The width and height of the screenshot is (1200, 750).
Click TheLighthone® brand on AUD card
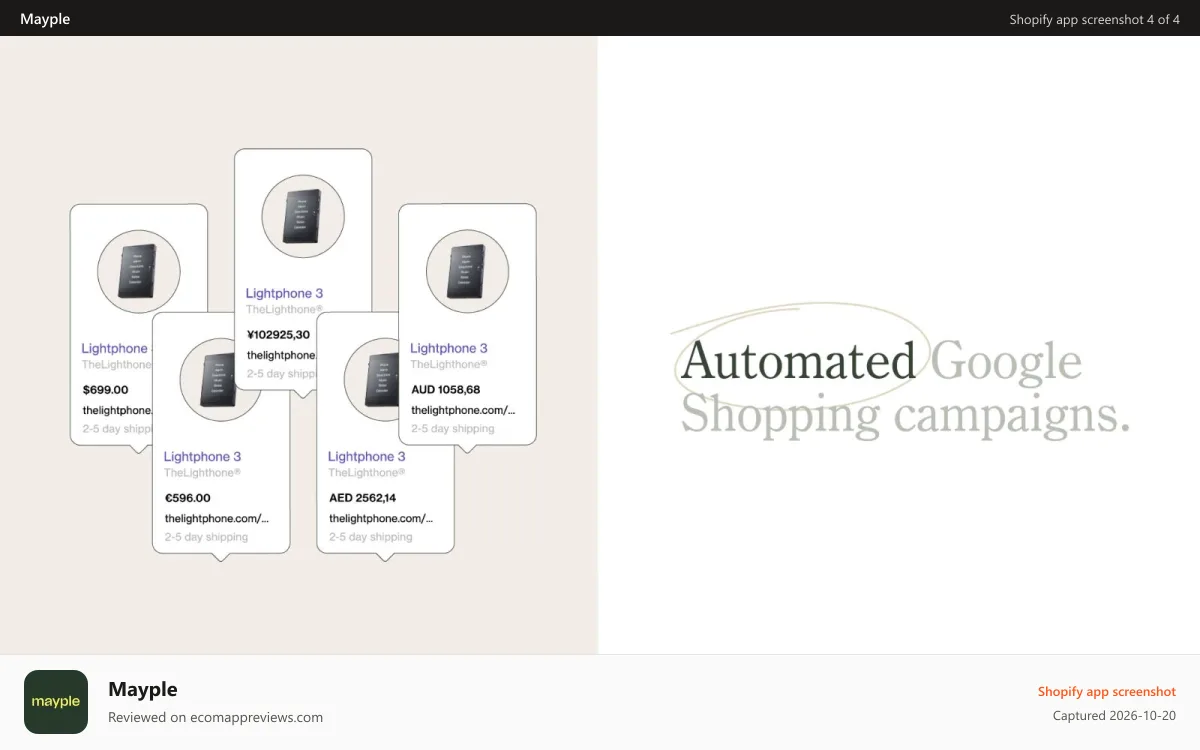(449, 364)
